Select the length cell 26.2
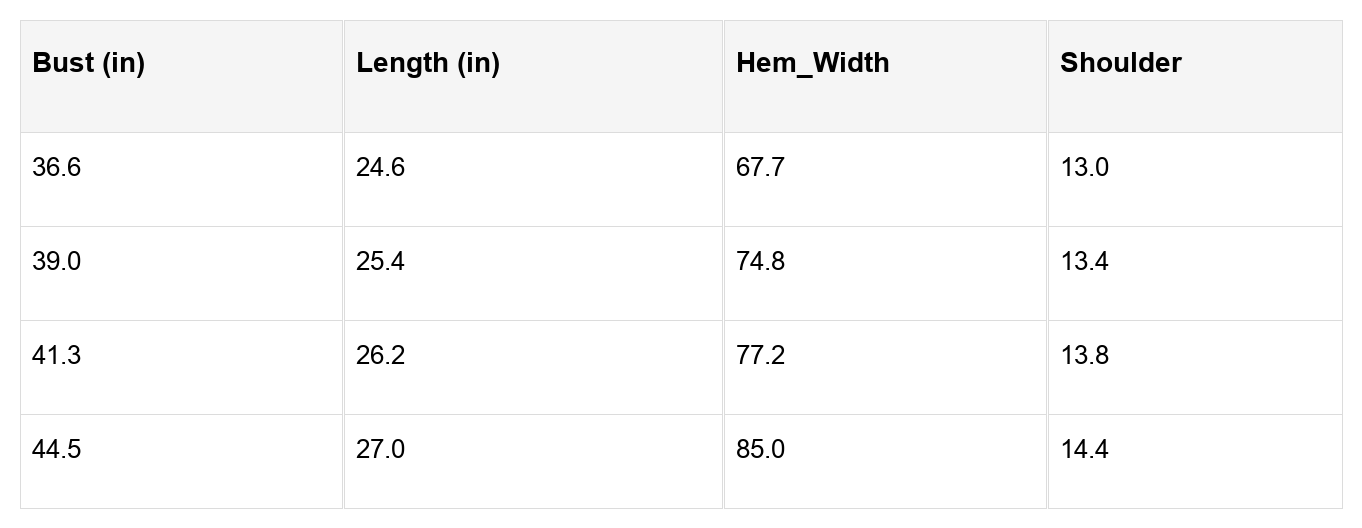Screen dimensions: 1362x528 (x=534, y=368)
